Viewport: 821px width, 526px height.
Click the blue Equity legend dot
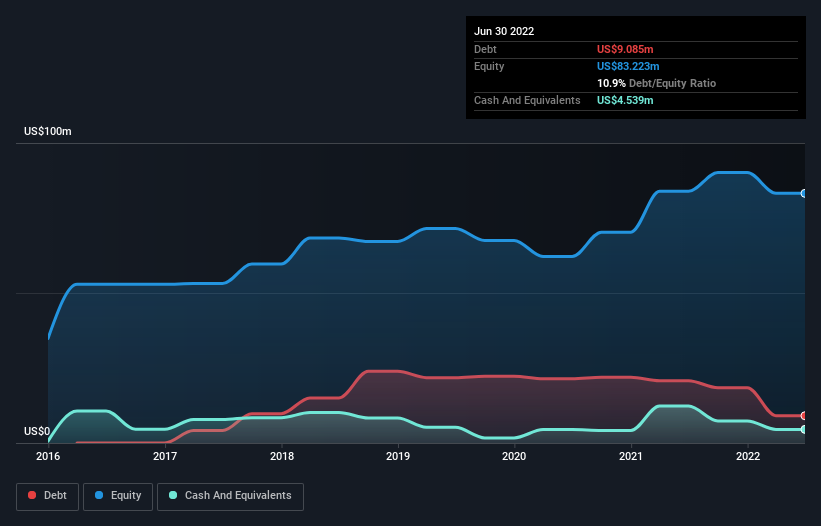tap(99, 495)
